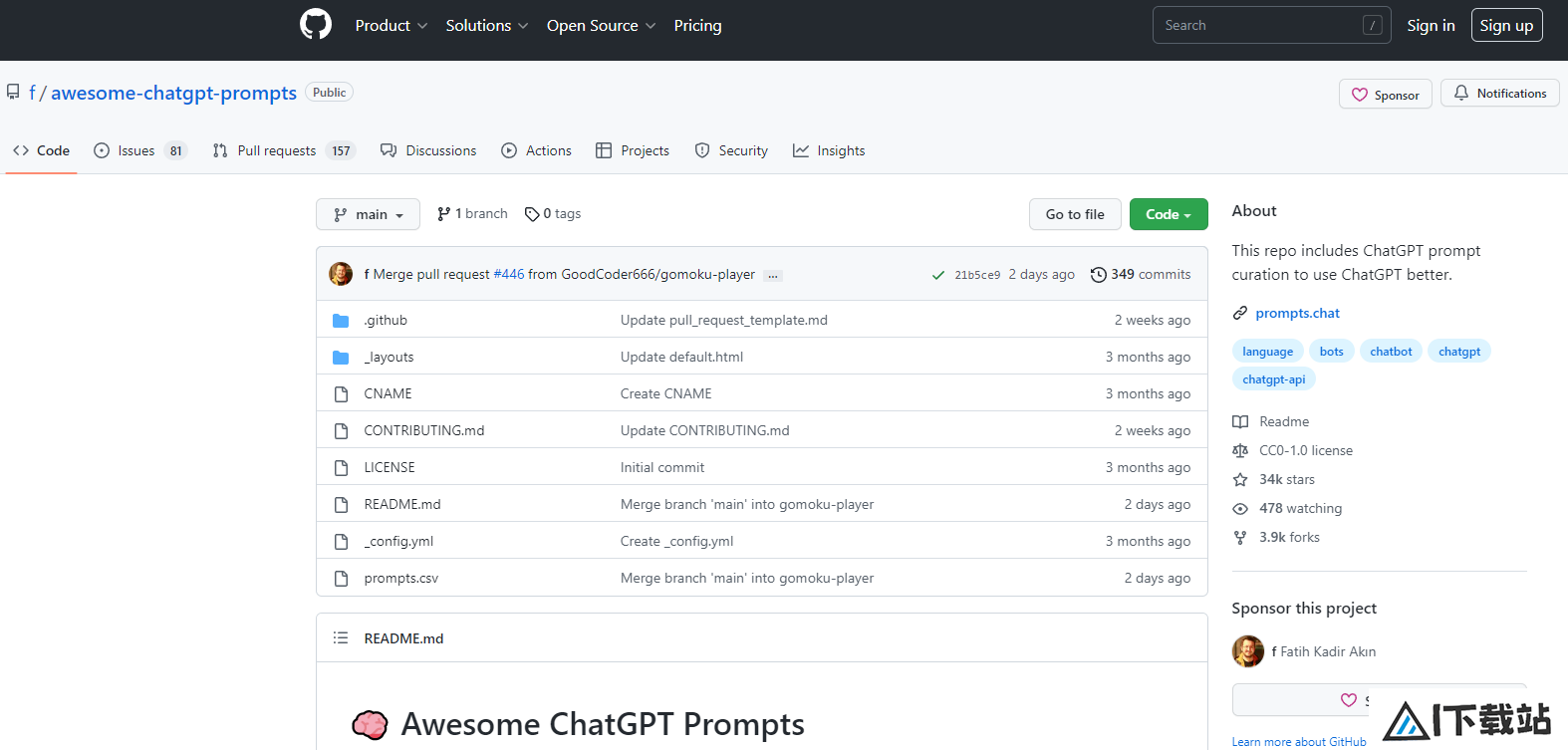This screenshot has width=1568, height=750.
Task: Click the Sponsor button
Action: tap(1386, 95)
